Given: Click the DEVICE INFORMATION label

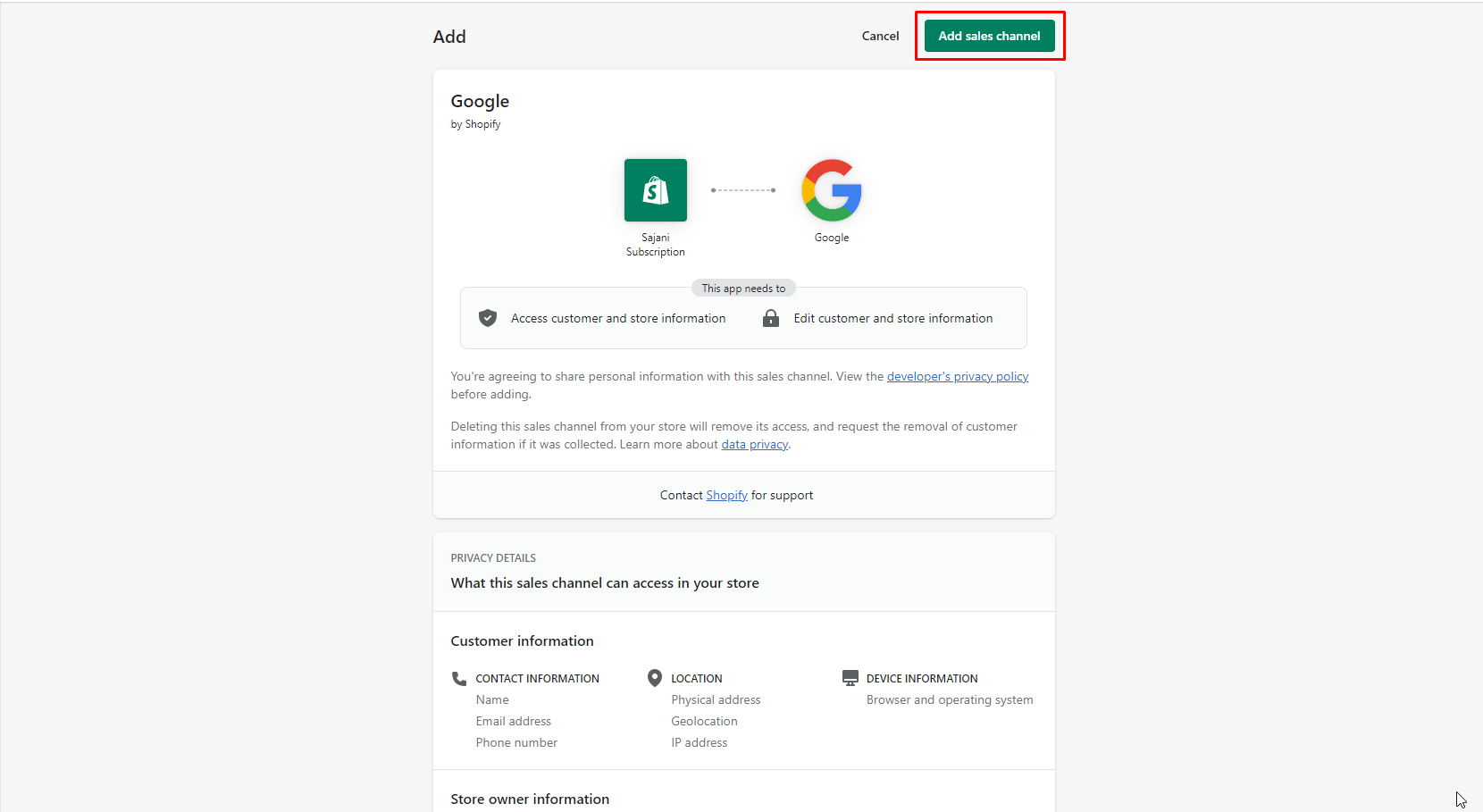Looking at the screenshot, I should coord(922,678).
